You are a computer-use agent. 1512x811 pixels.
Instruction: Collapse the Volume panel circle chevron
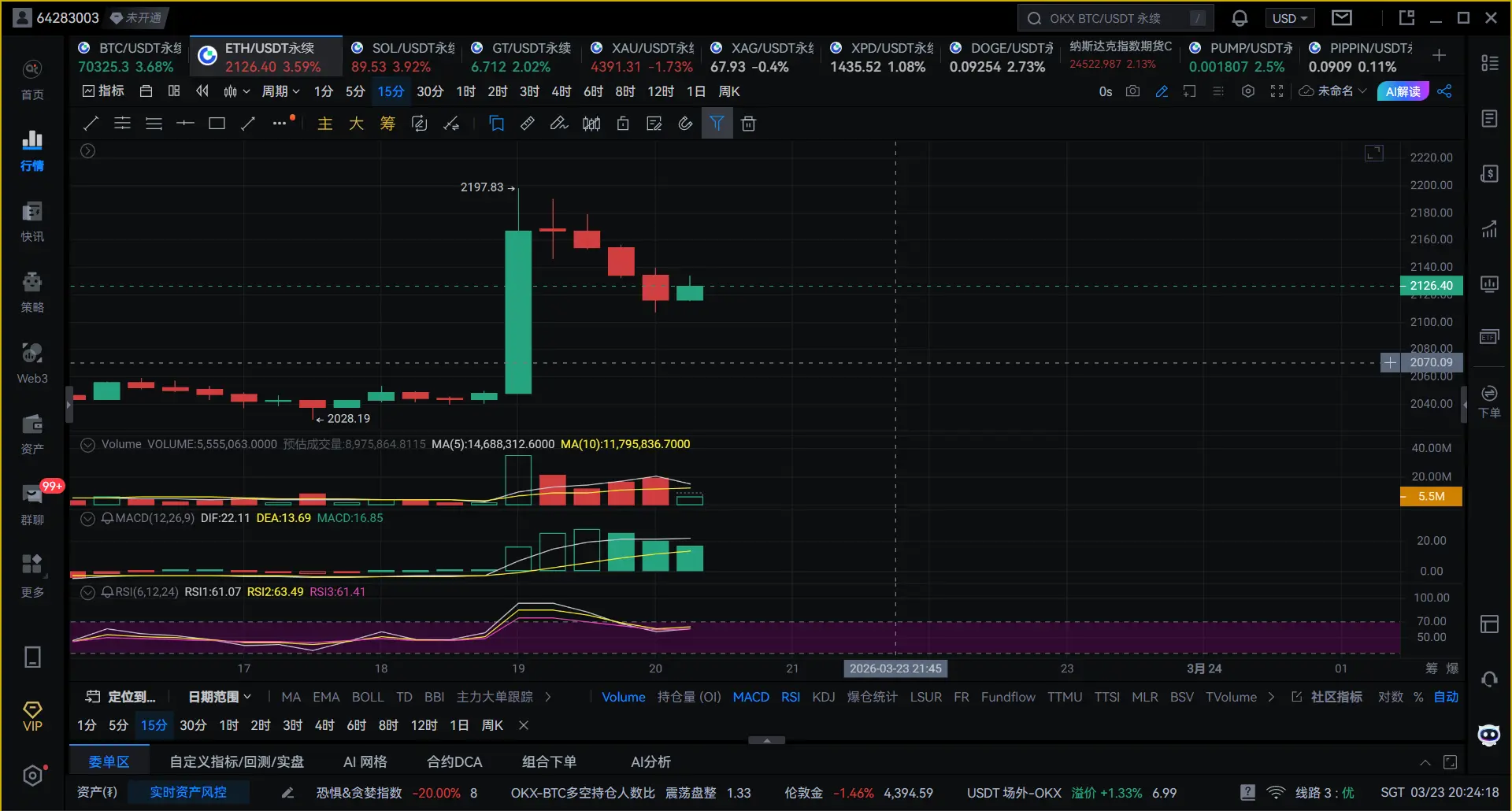point(87,444)
